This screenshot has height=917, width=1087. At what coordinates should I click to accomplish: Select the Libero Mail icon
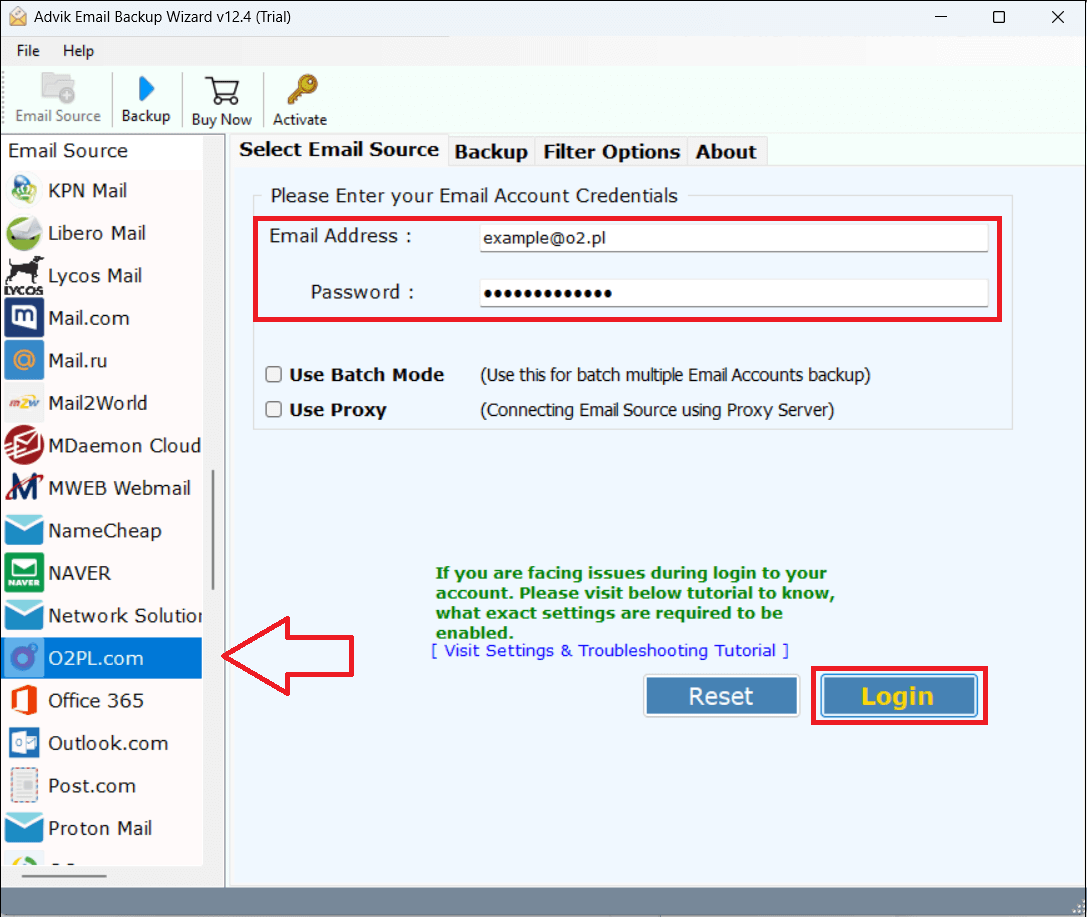tap(24, 233)
